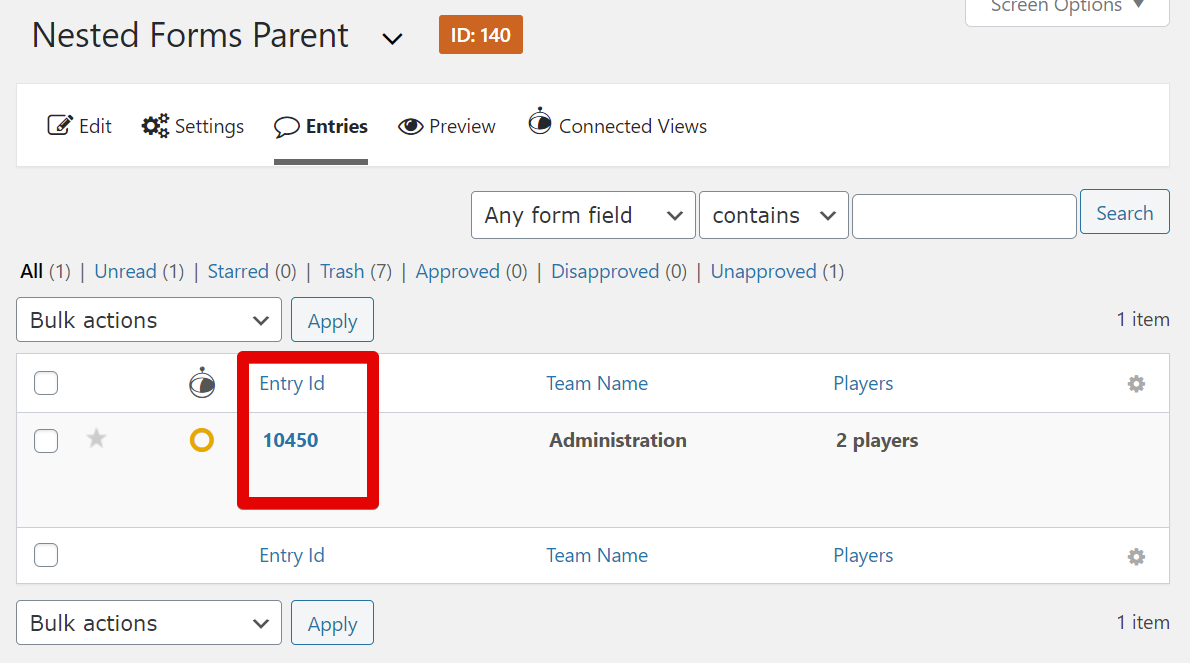Click the column gear icon in table footer

(x=1136, y=557)
